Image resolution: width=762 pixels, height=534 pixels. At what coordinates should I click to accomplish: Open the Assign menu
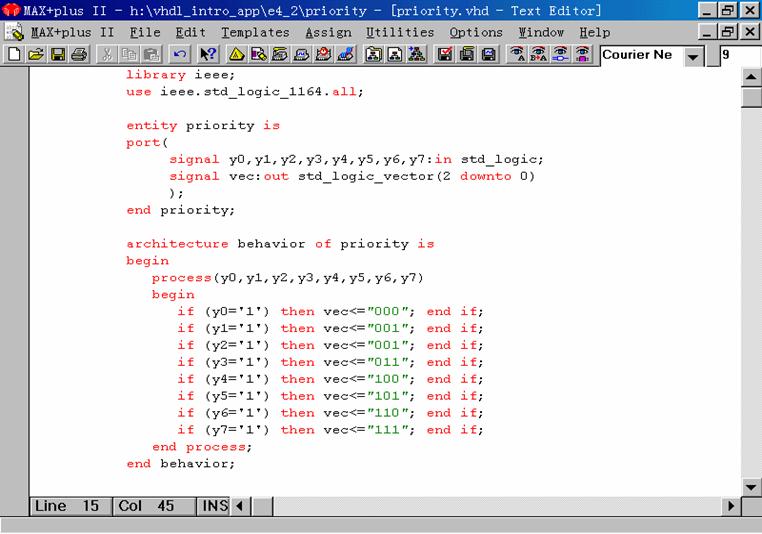tap(329, 33)
